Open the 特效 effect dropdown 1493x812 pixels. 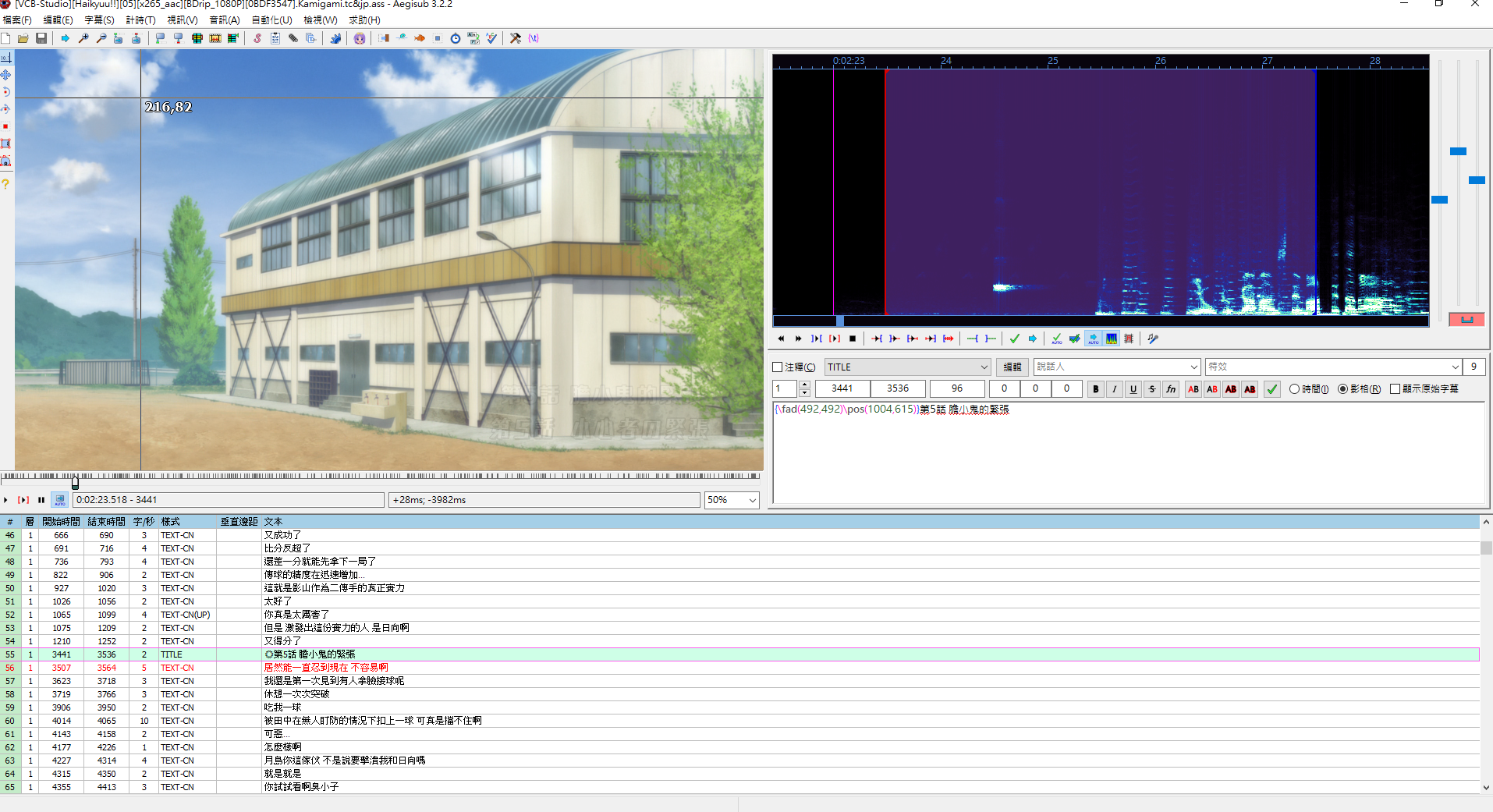pyautogui.click(x=1333, y=367)
